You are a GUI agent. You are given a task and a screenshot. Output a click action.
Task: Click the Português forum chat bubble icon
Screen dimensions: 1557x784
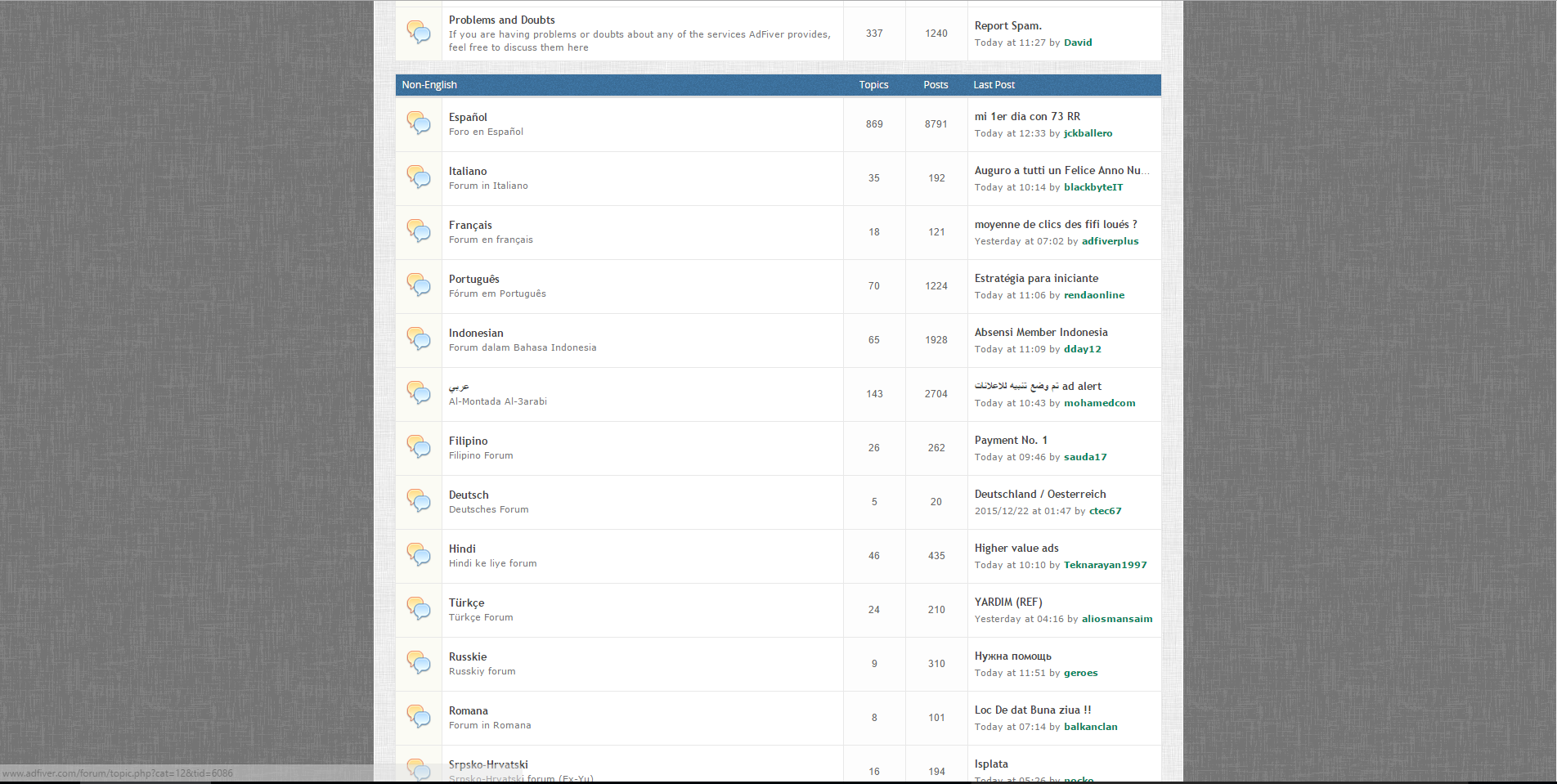[x=419, y=285]
